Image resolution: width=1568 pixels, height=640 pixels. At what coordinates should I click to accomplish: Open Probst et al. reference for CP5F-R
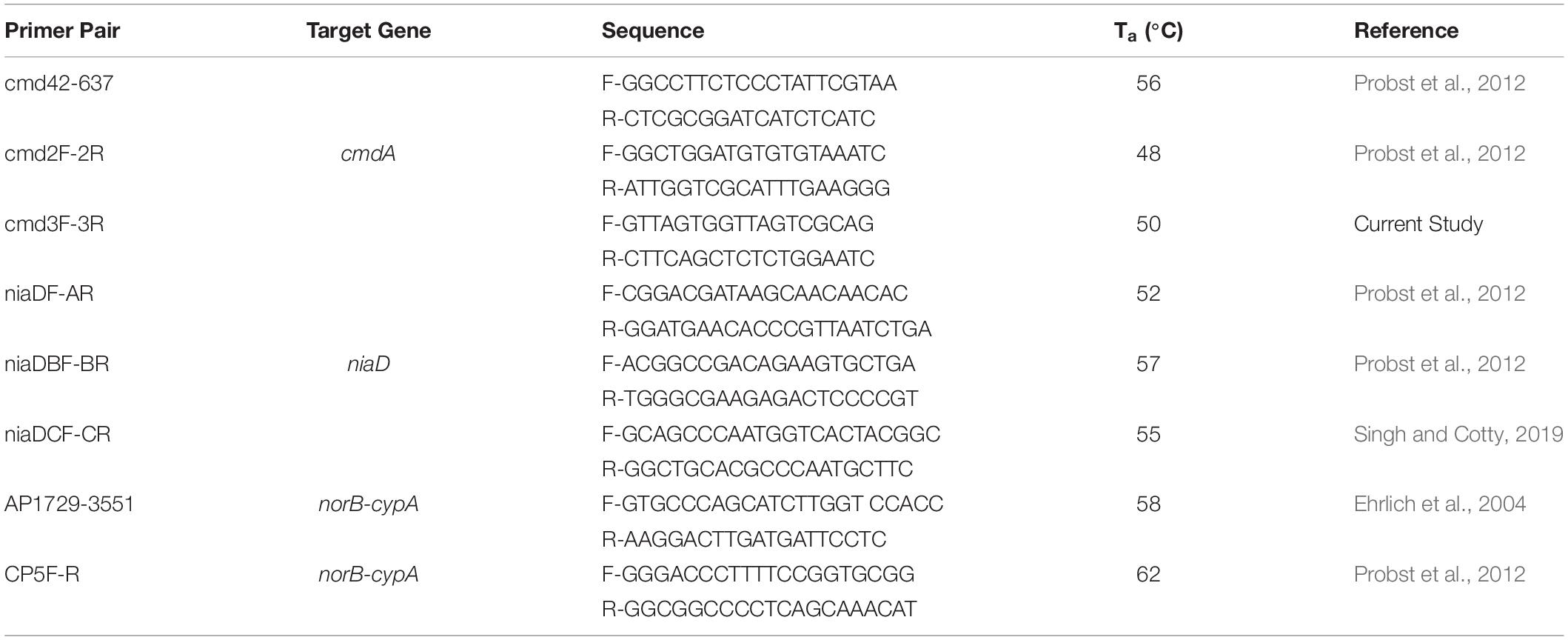point(1439,574)
